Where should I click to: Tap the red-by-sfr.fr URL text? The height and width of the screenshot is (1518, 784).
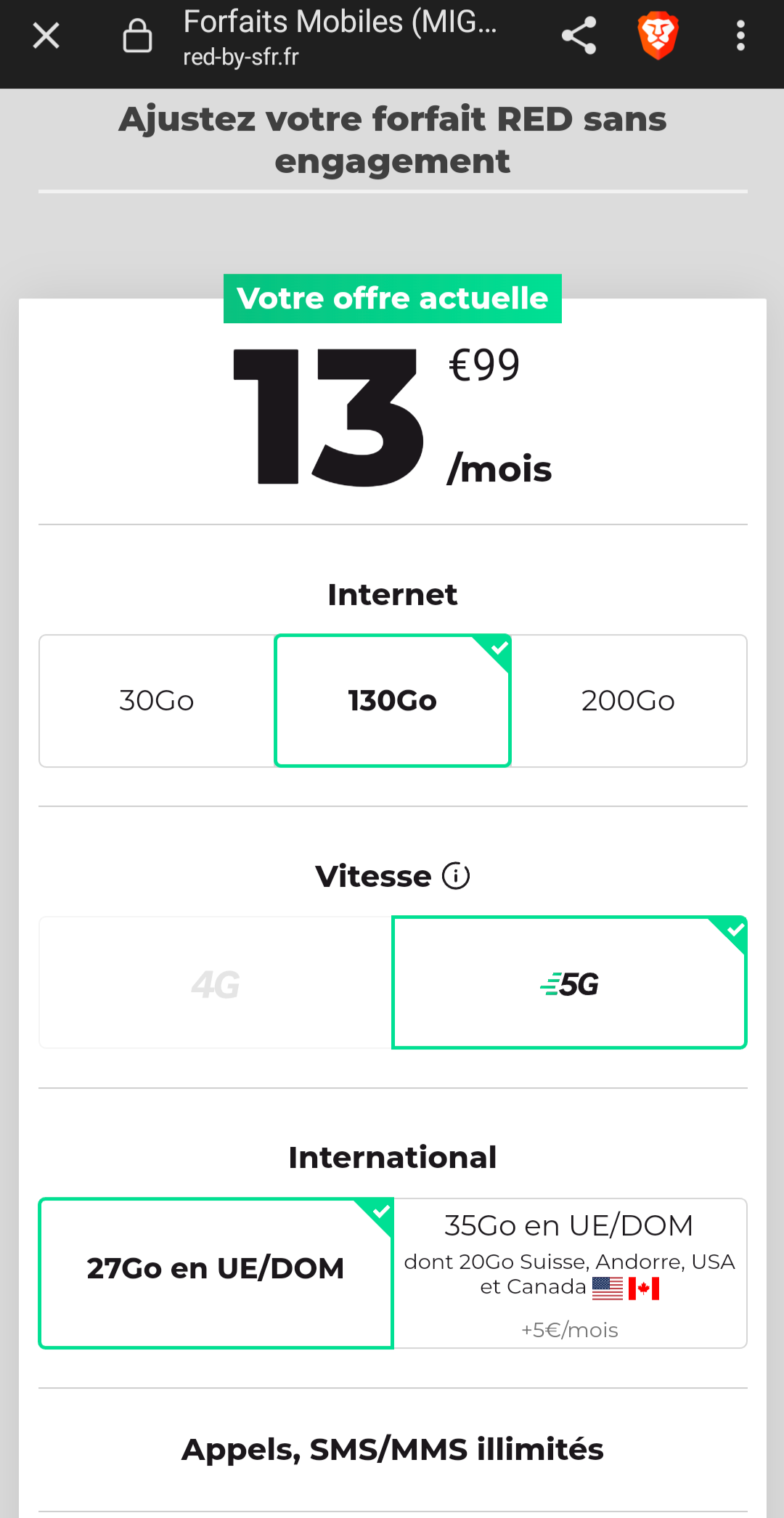click(241, 57)
